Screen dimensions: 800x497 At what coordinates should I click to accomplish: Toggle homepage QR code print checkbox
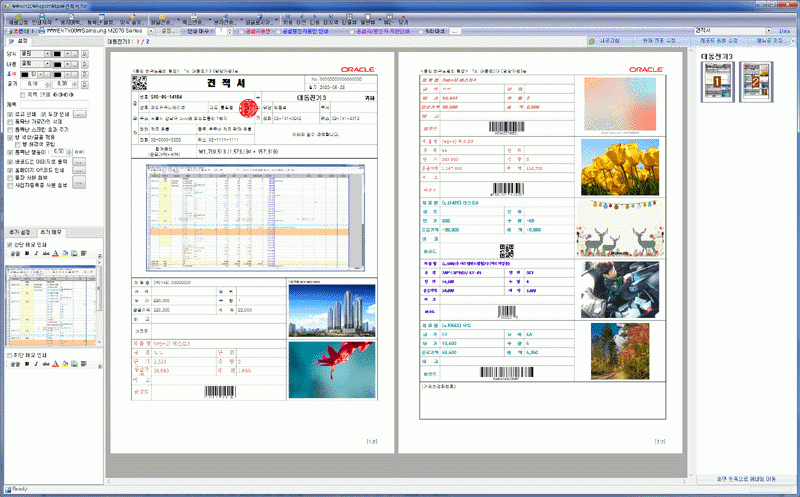[x=10, y=170]
